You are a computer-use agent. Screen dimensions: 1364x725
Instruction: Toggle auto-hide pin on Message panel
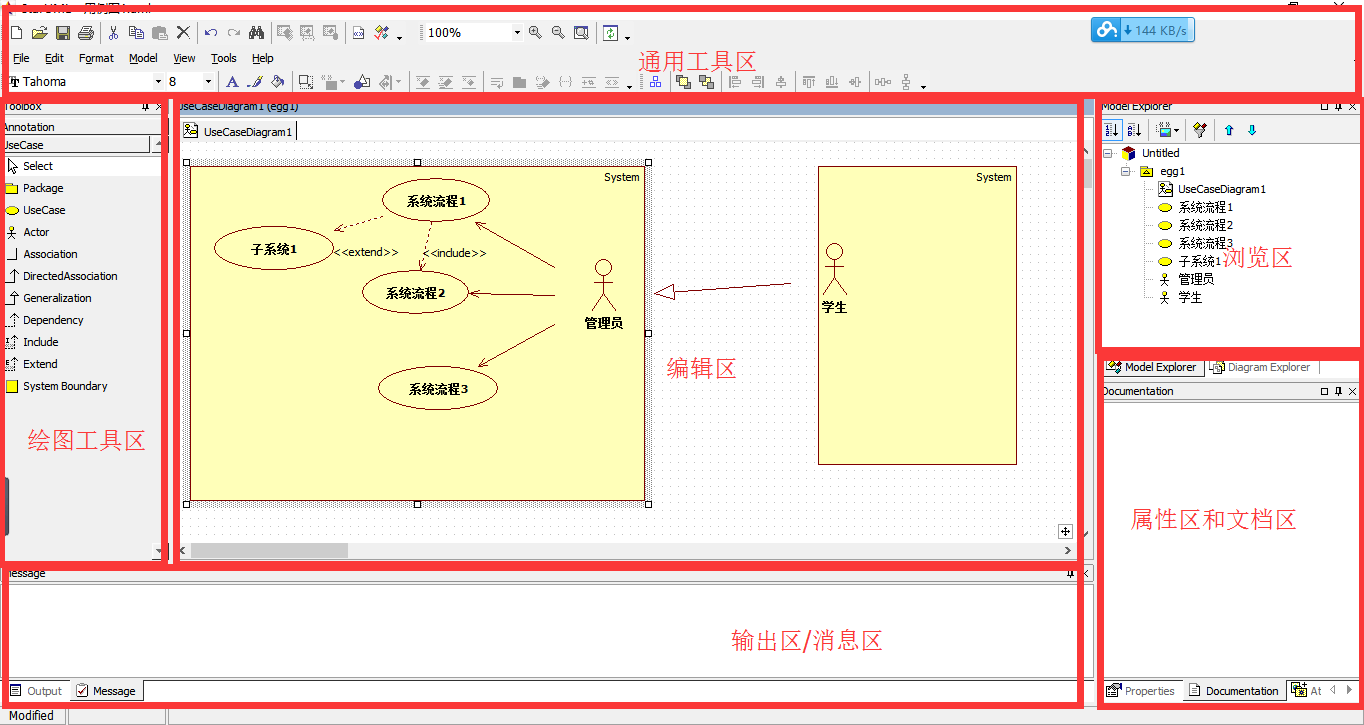pyautogui.click(x=1071, y=573)
